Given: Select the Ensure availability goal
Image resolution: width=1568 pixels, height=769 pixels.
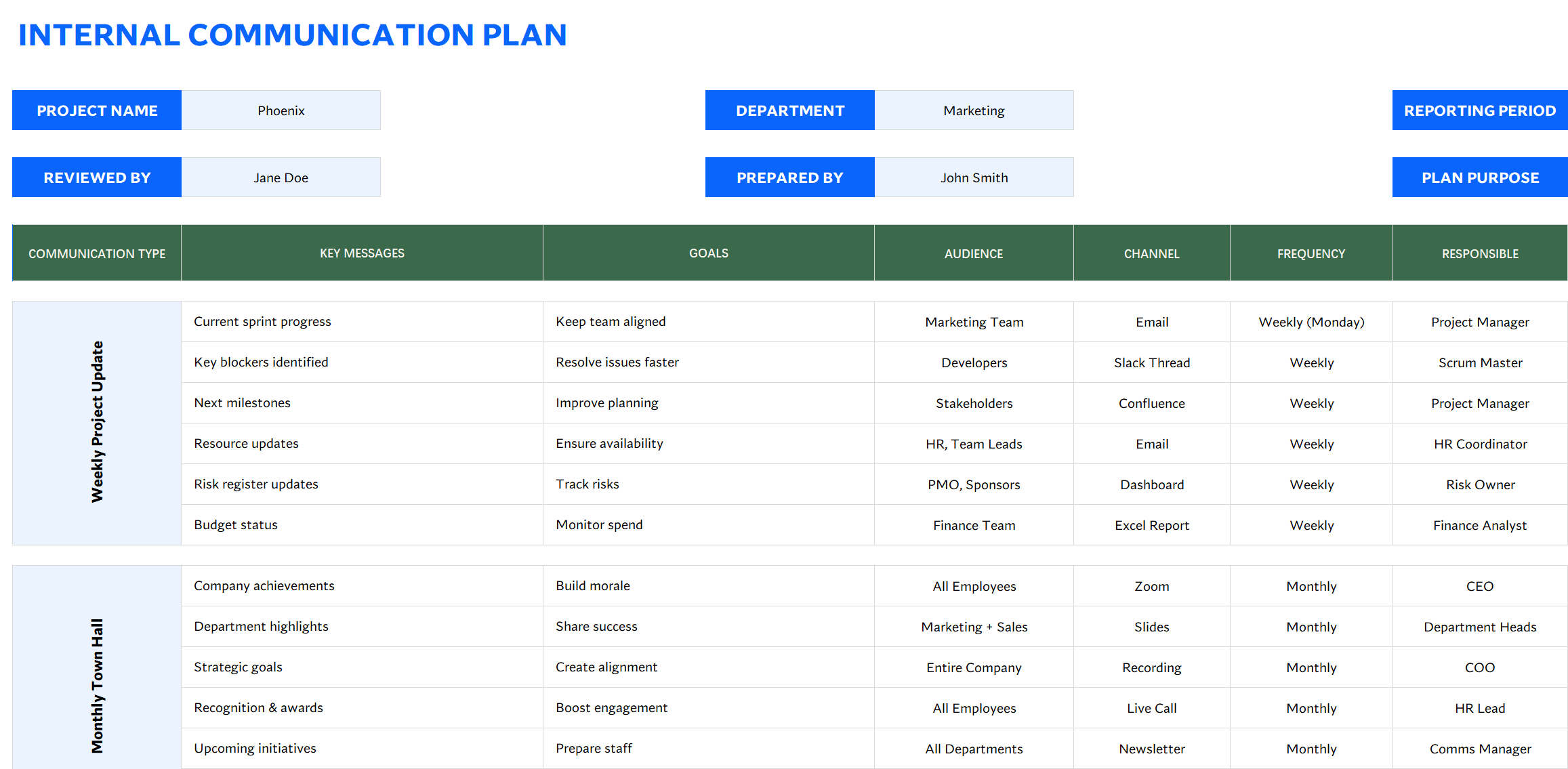Looking at the screenshot, I should point(709,444).
